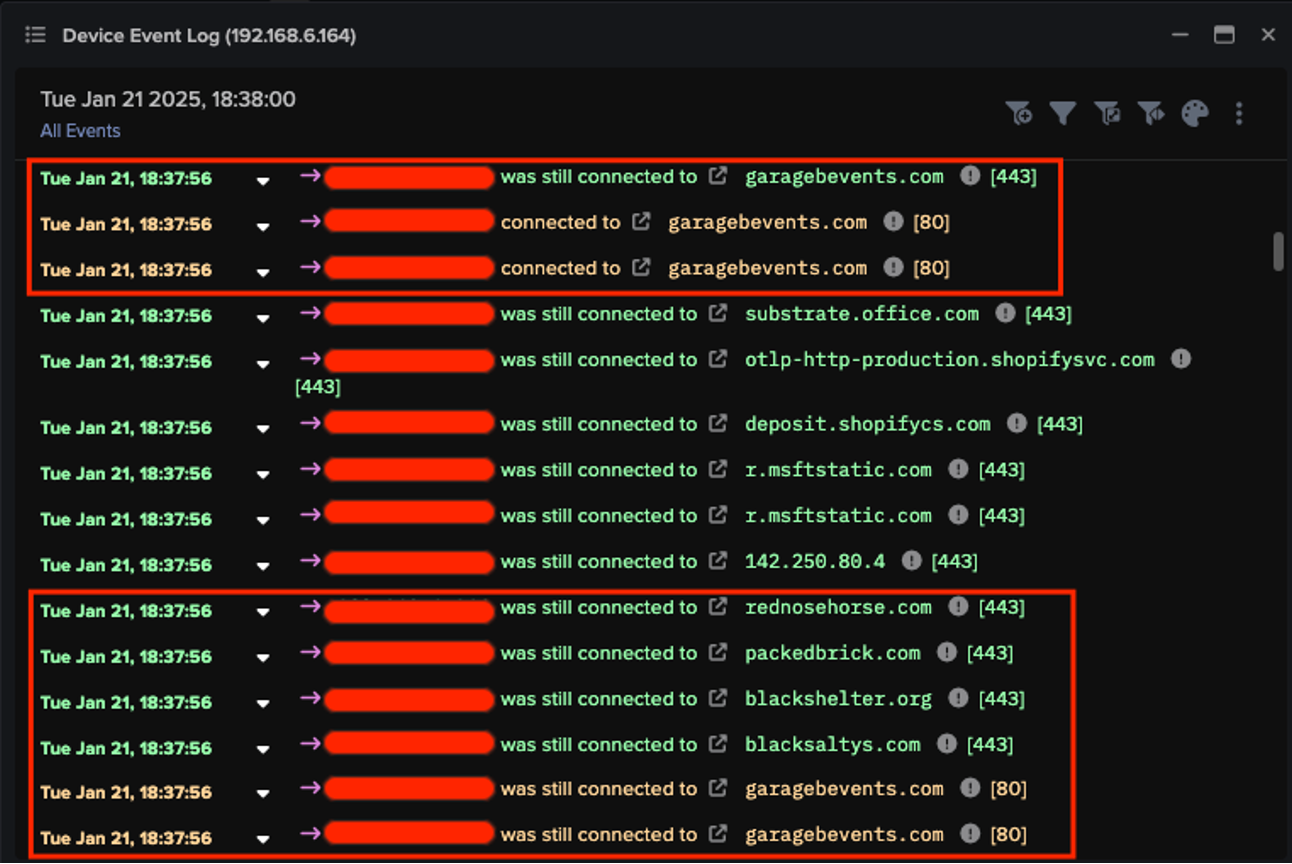Click the warning icon beside deposit.shopifycs.com
The image size is (1292, 864).
tap(1016, 423)
